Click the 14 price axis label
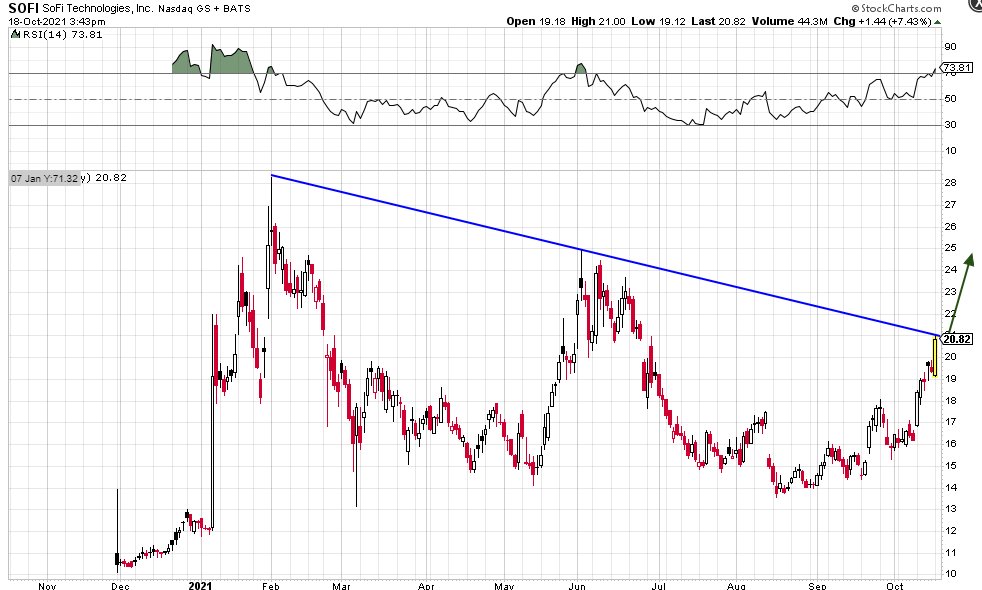This screenshot has width=982, height=590. [950, 488]
